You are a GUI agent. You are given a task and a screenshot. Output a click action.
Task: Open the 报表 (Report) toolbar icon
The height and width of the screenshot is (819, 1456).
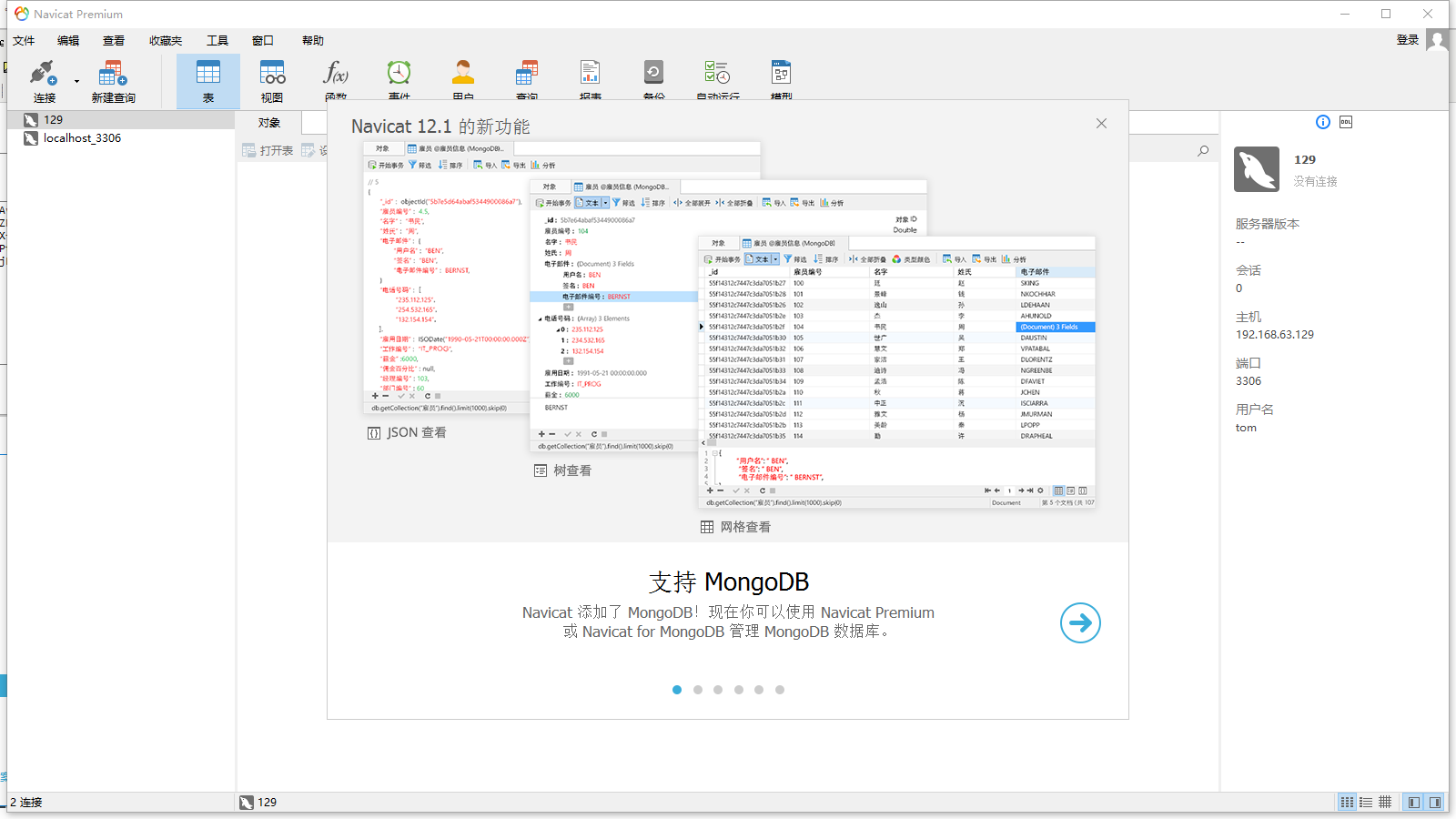pyautogui.click(x=591, y=81)
